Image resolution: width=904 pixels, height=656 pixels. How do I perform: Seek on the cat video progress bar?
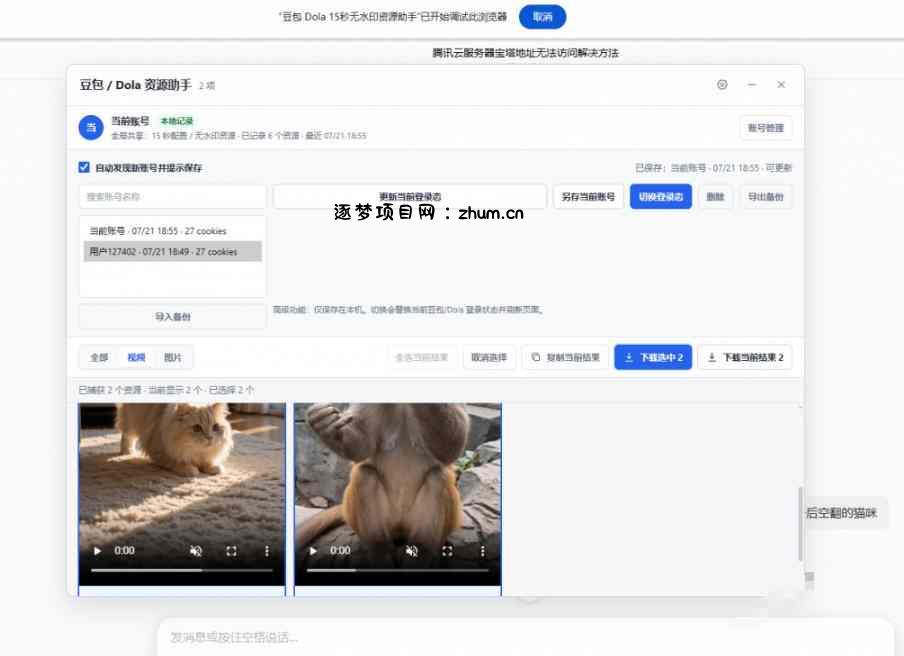[182, 570]
